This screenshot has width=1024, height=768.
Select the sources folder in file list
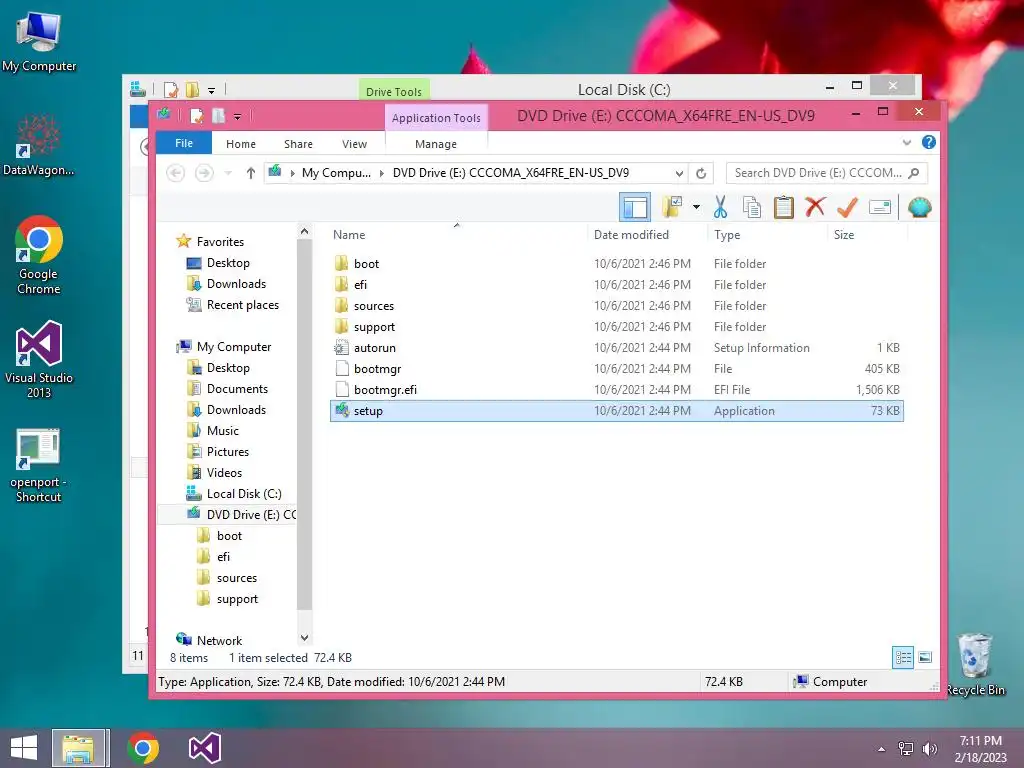617,306
